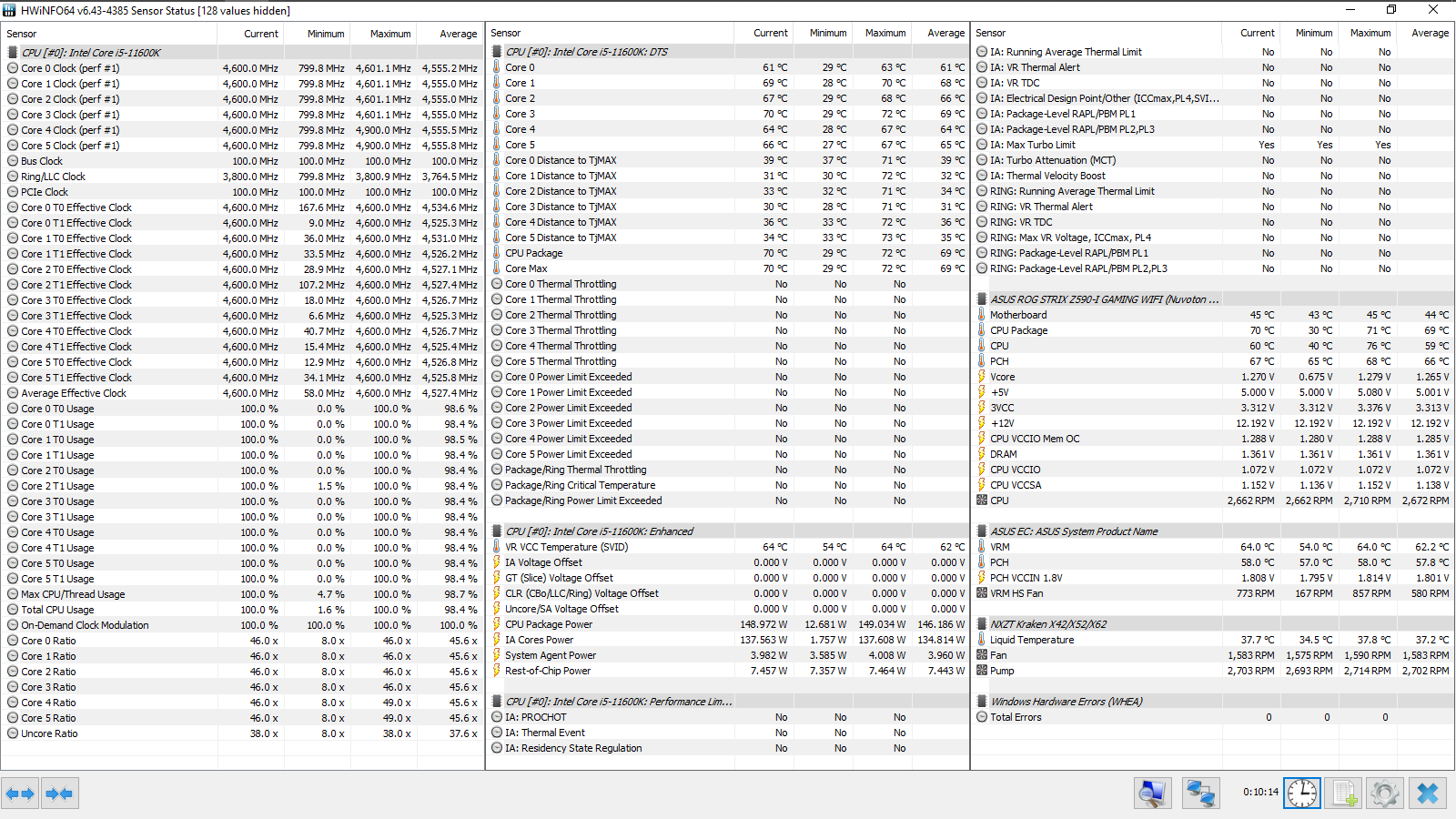Select the IA Cores Power row
Screen dimensions: 1456x819
coord(728,640)
